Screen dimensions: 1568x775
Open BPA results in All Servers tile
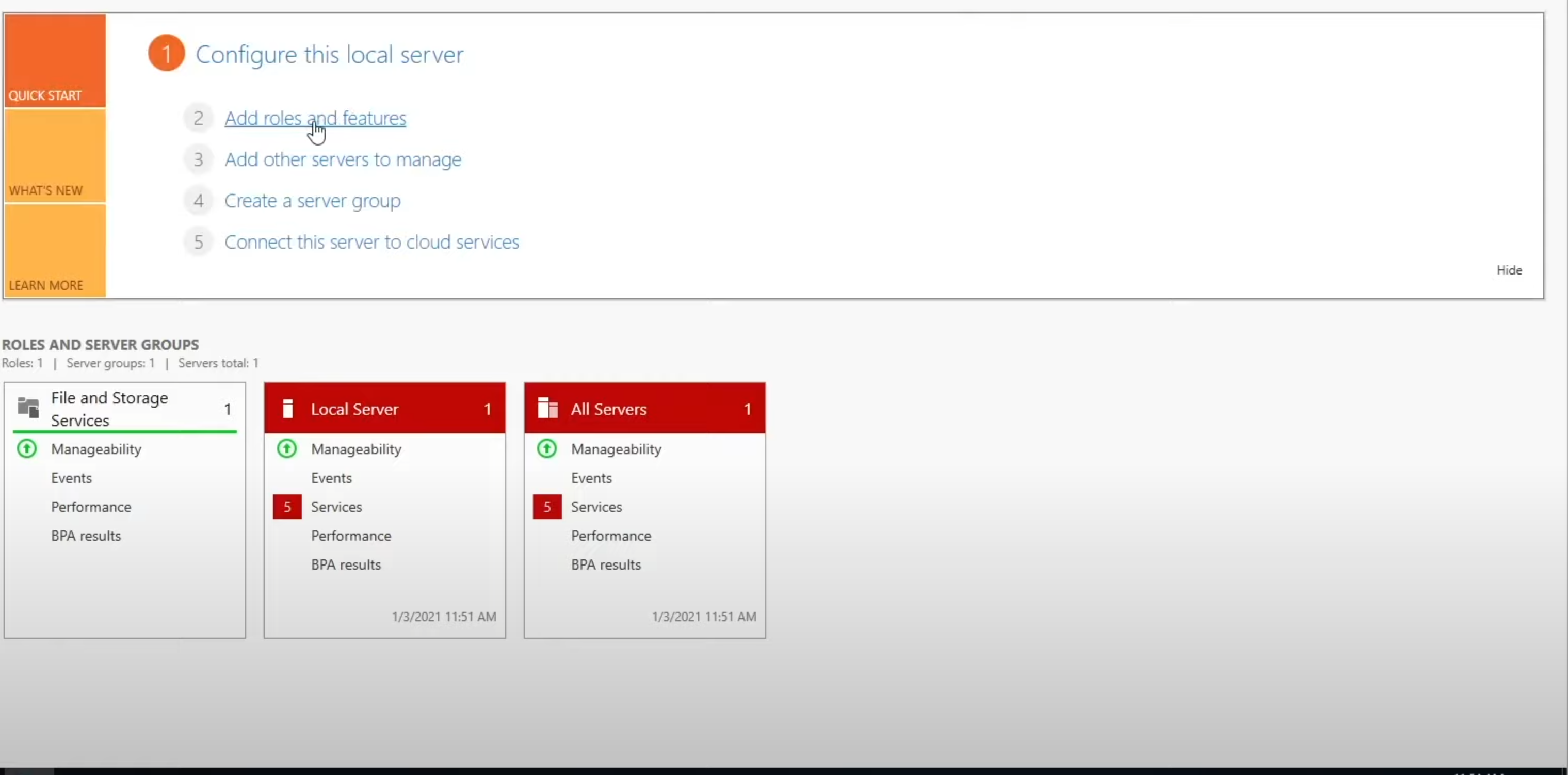click(606, 565)
